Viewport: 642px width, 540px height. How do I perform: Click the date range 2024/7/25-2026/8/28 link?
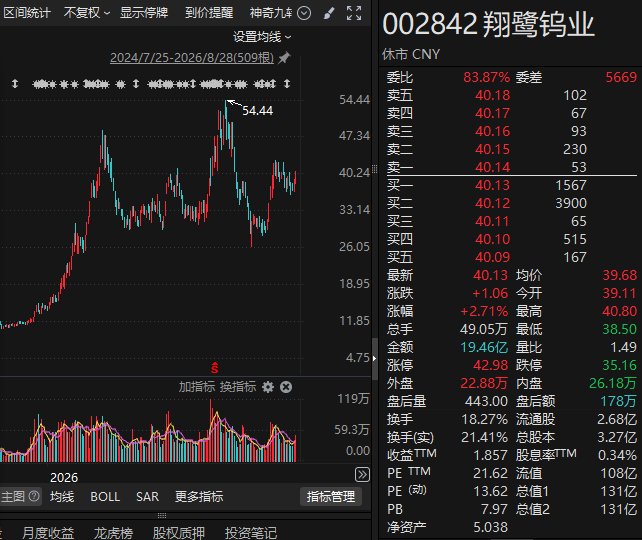[192, 58]
